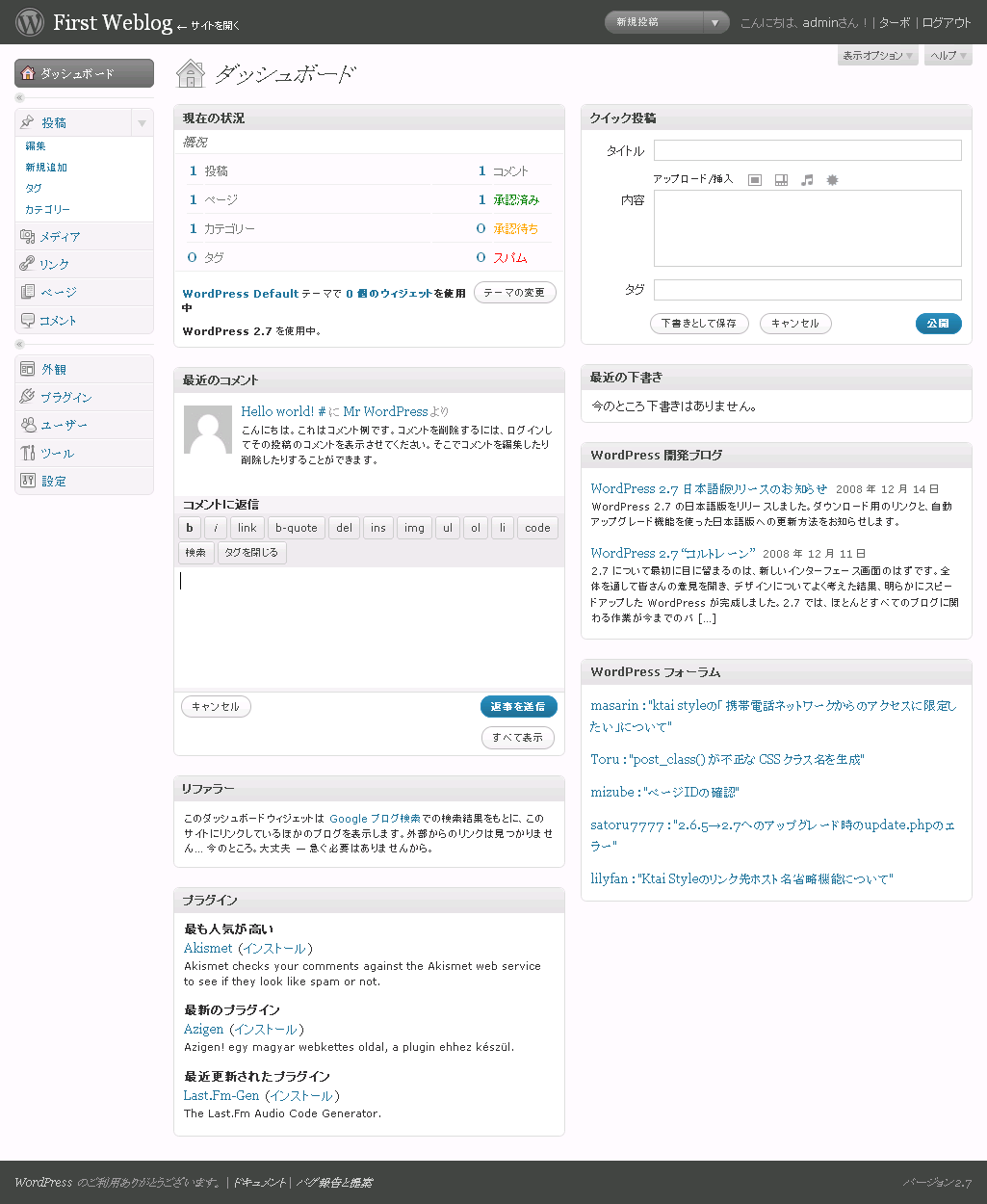Click the bold b quicktag button

(190, 528)
